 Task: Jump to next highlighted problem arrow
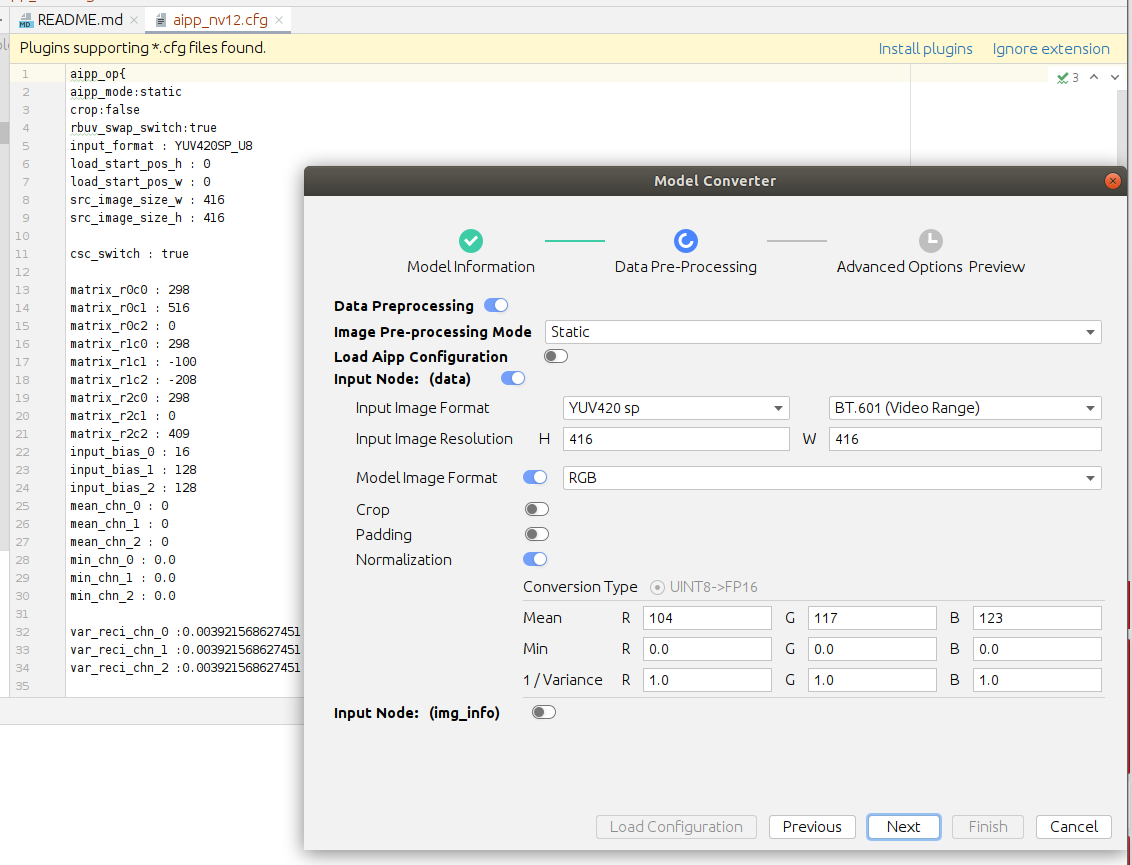(x=1115, y=77)
